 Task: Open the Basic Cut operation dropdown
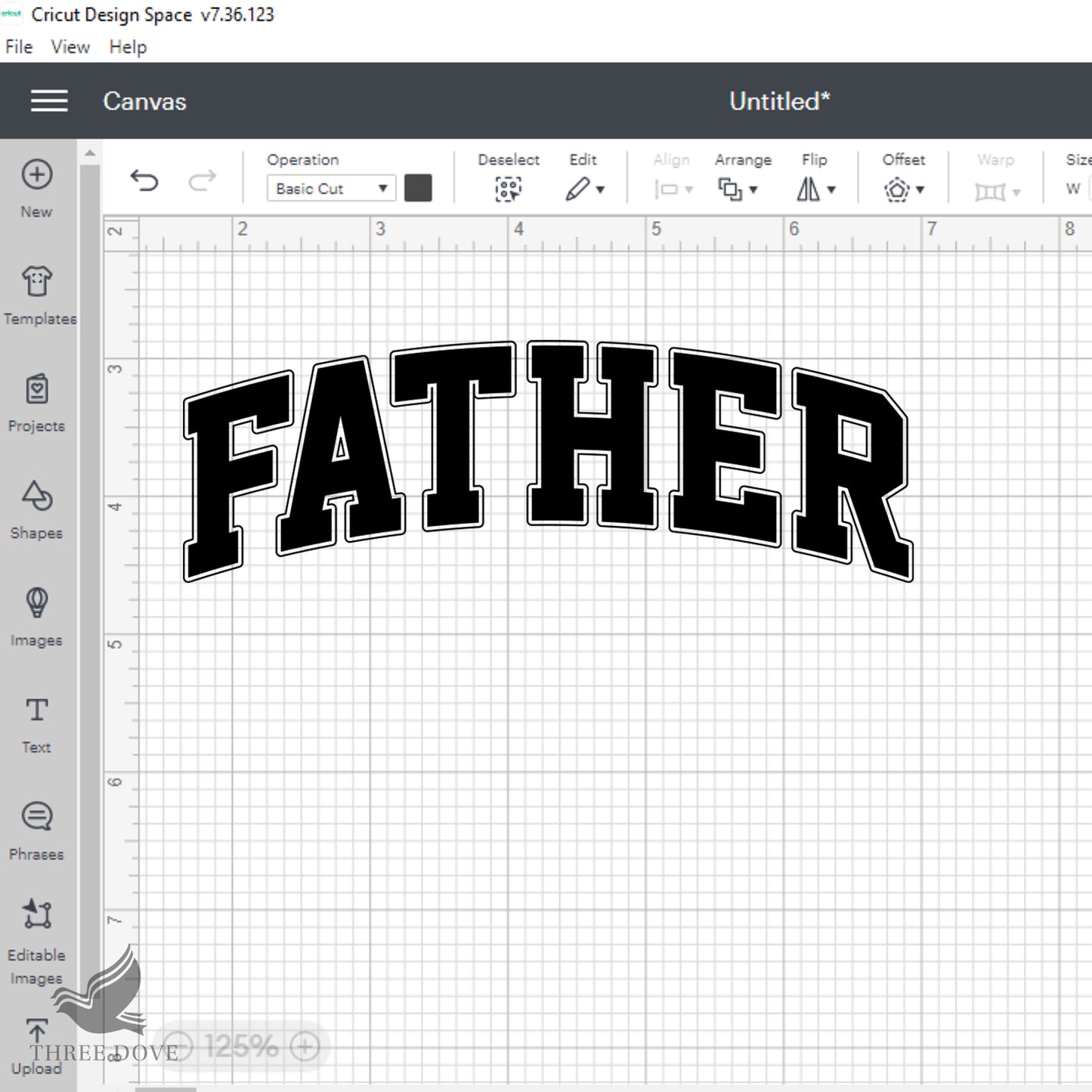(330, 188)
